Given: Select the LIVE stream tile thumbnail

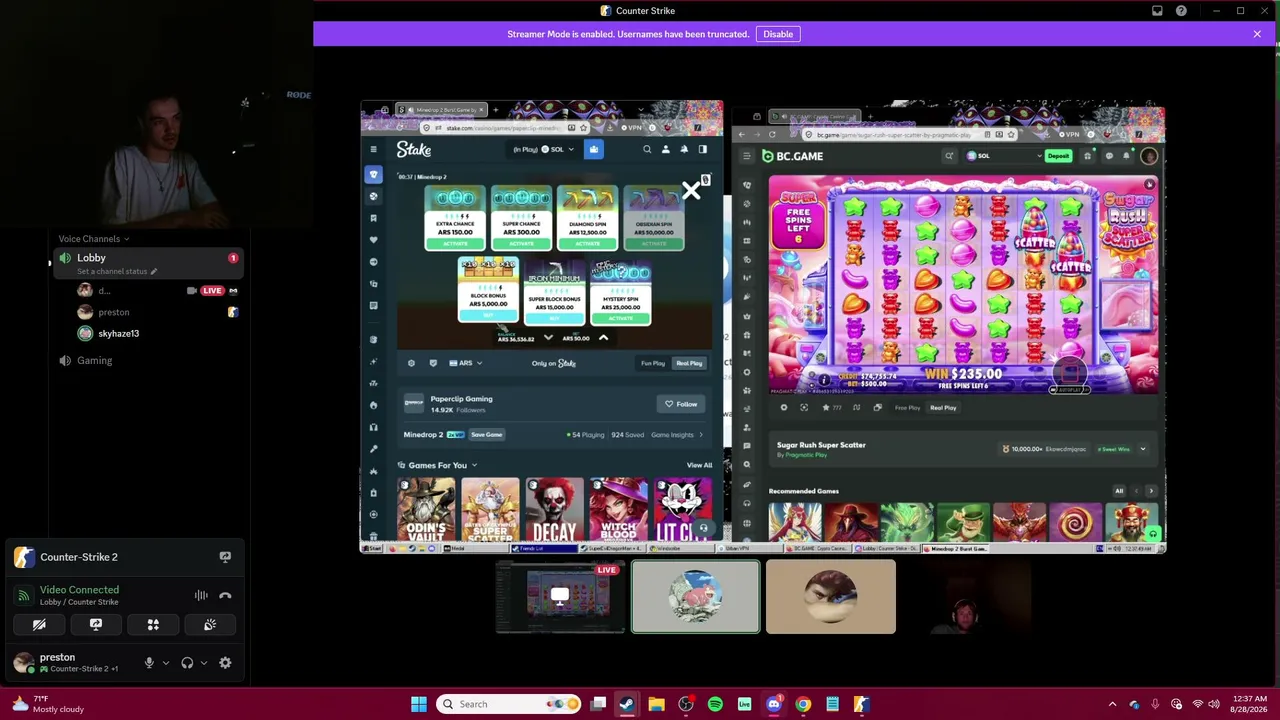Looking at the screenshot, I should pos(560,597).
